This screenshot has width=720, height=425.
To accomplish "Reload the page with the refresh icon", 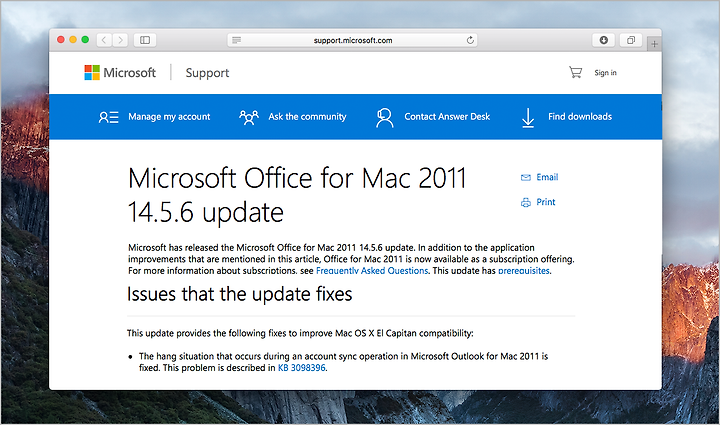I will pyautogui.click(x=470, y=40).
